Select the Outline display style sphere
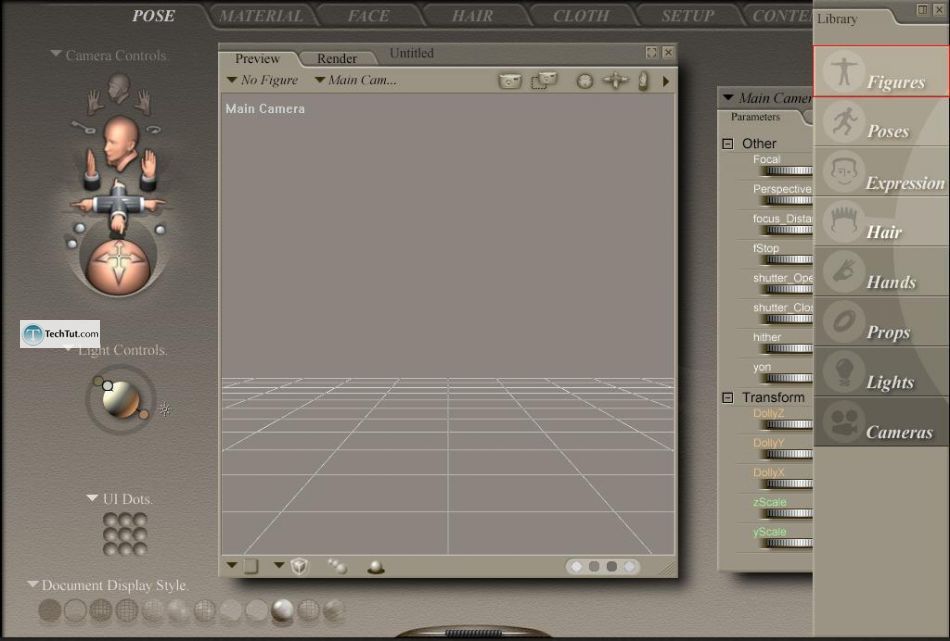The height and width of the screenshot is (641, 950). click(x=75, y=611)
